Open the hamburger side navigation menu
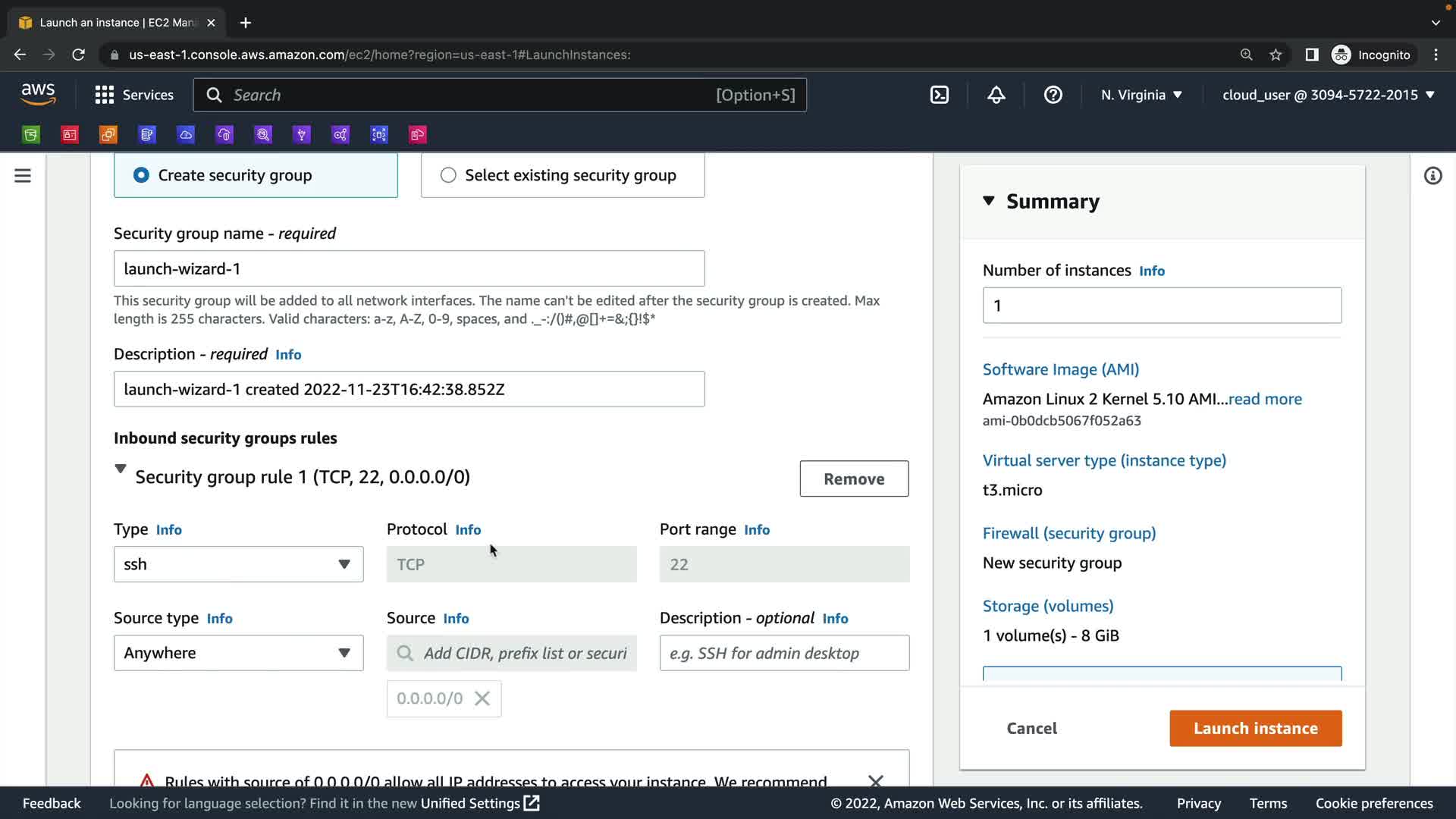The width and height of the screenshot is (1456, 819). tap(23, 176)
